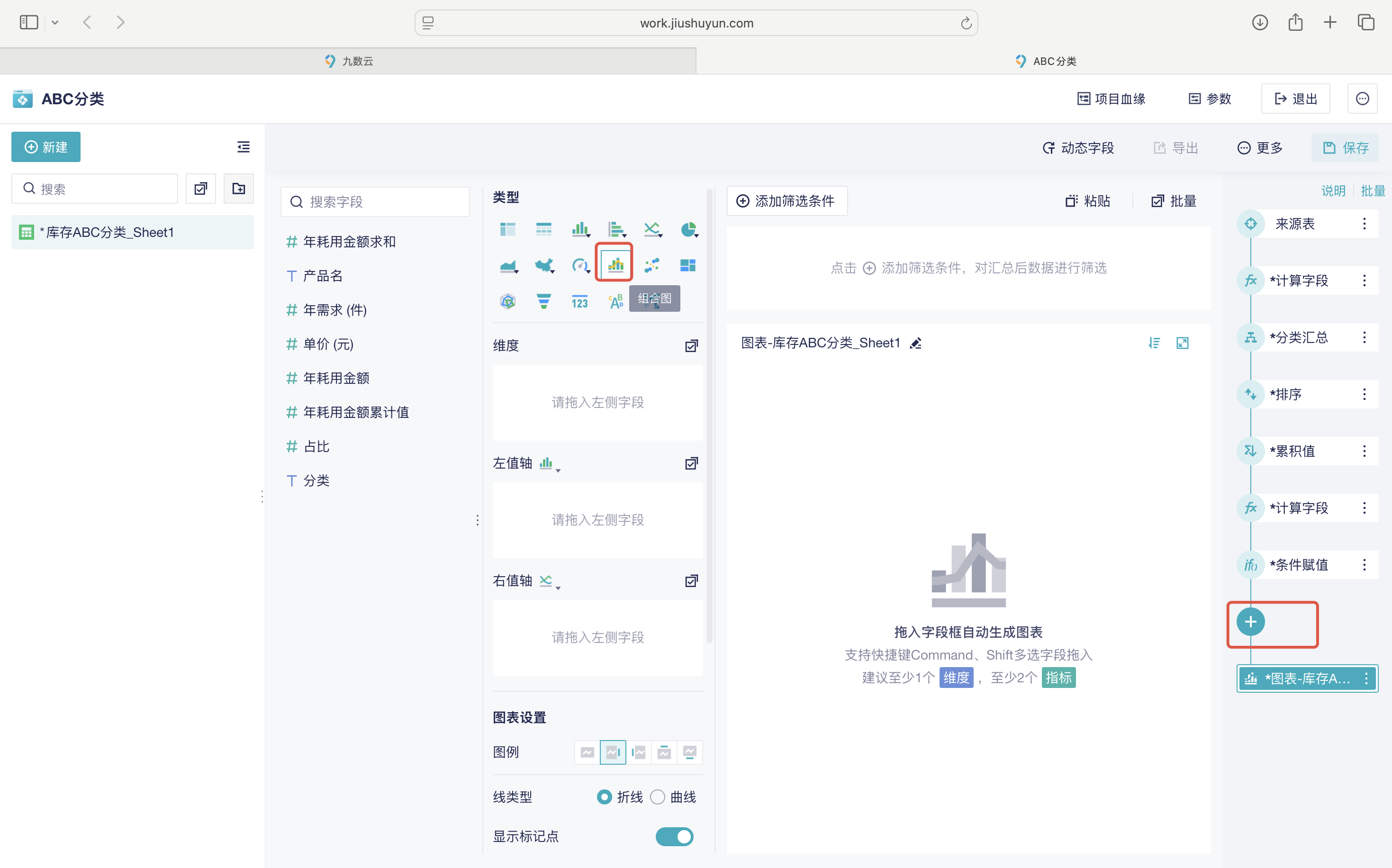
Task: Open options menu for the 排序 step
Action: point(1365,394)
